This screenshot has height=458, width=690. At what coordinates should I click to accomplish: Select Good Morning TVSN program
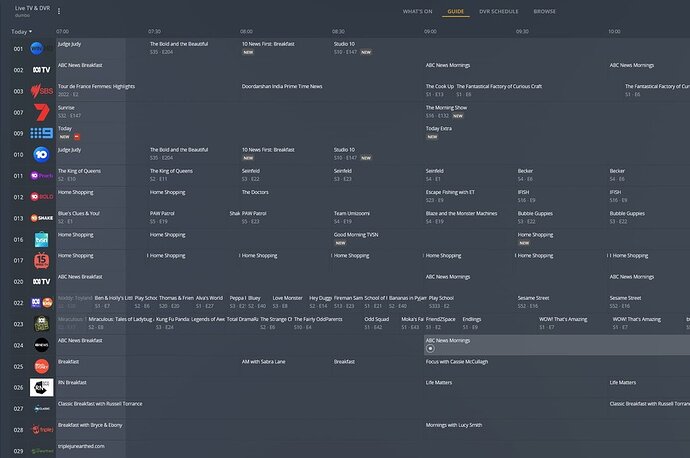coord(356,234)
